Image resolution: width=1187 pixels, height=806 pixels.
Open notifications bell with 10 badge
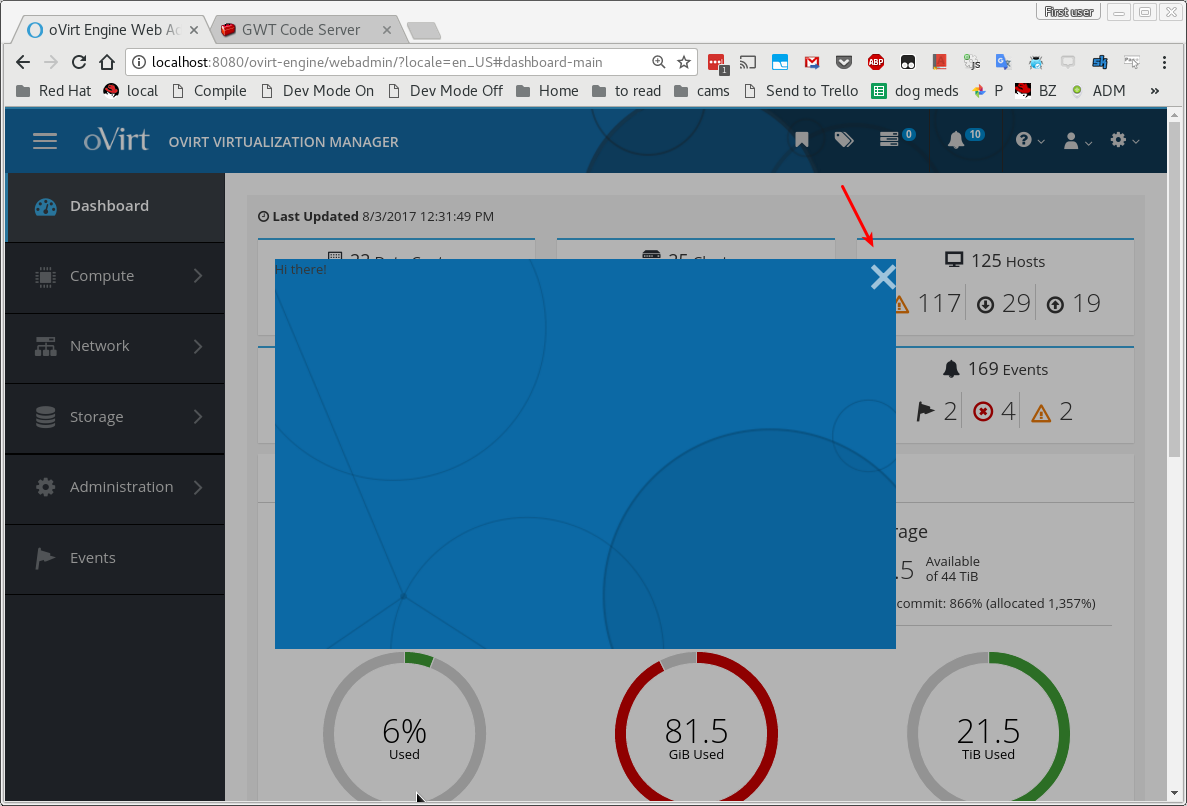pos(957,141)
